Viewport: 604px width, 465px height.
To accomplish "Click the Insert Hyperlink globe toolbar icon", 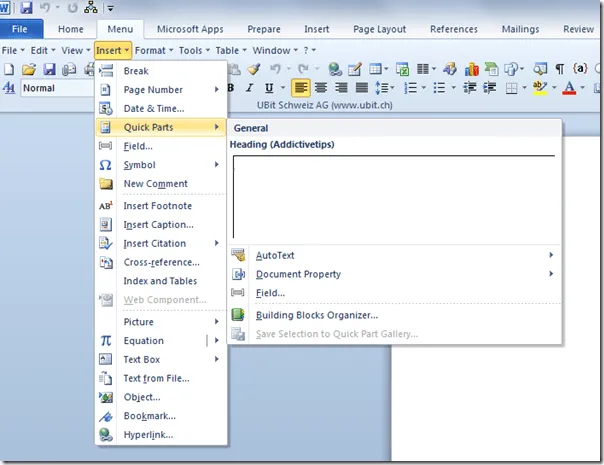I will click(x=335, y=69).
